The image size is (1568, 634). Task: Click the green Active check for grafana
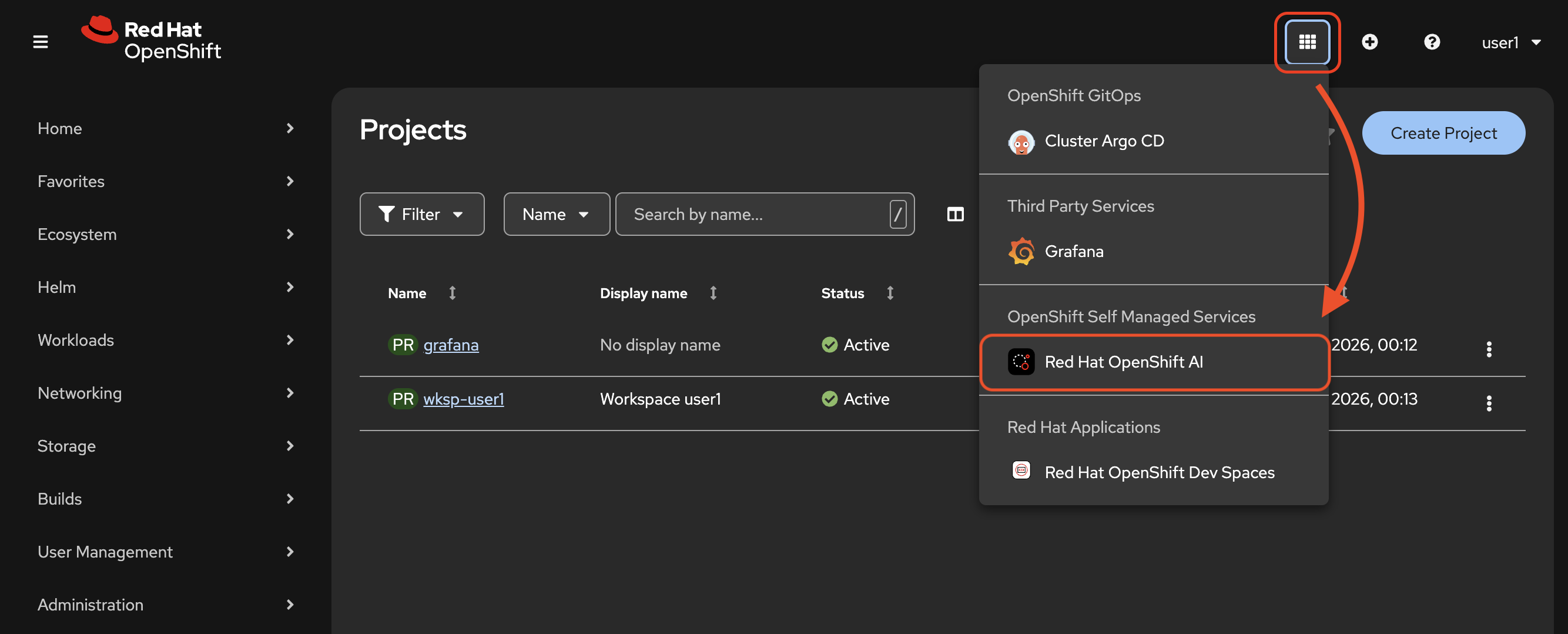click(x=829, y=345)
